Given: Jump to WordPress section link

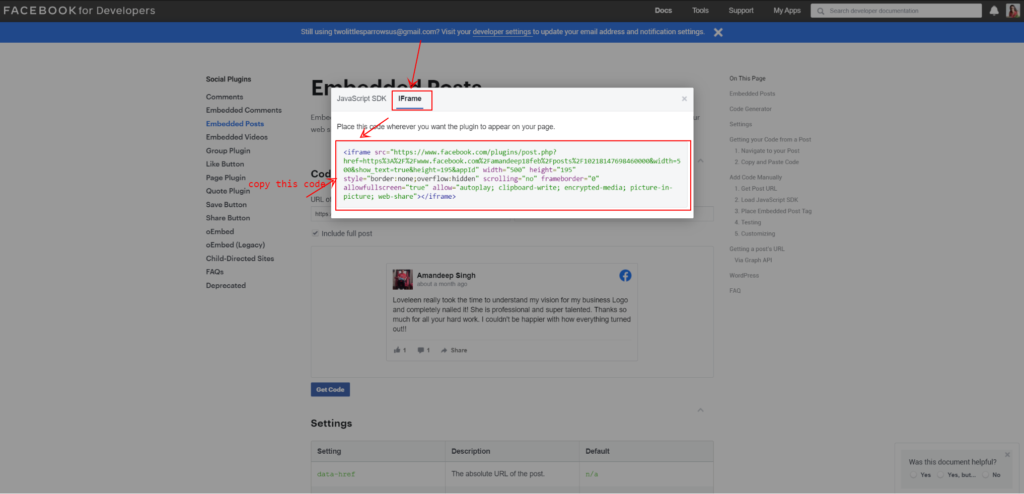Looking at the screenshot, I should pyautogui.click(x=744, y=276).
